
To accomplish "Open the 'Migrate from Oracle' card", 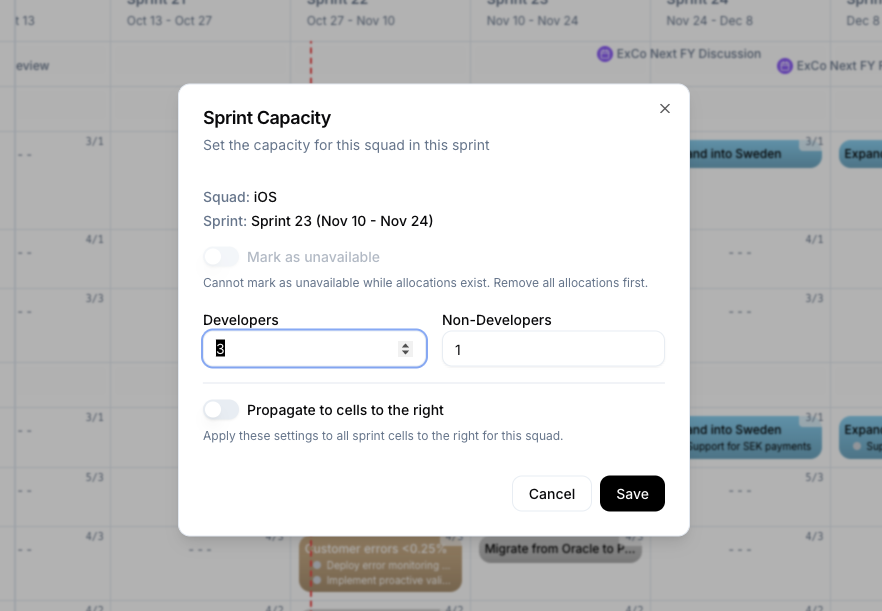I will click(x=560, y=548).
